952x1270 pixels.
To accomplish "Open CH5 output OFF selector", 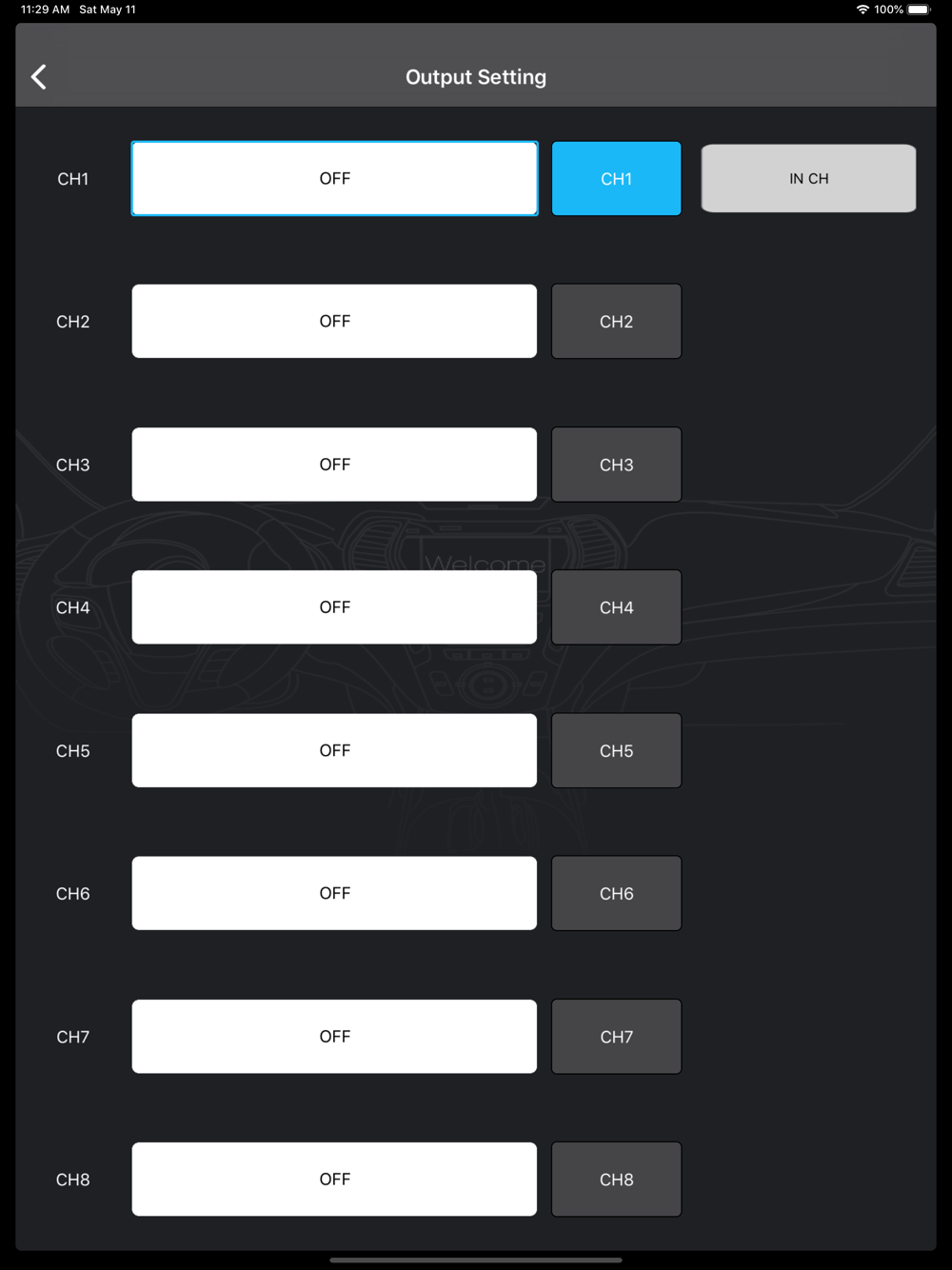I will tap(334, 750).
